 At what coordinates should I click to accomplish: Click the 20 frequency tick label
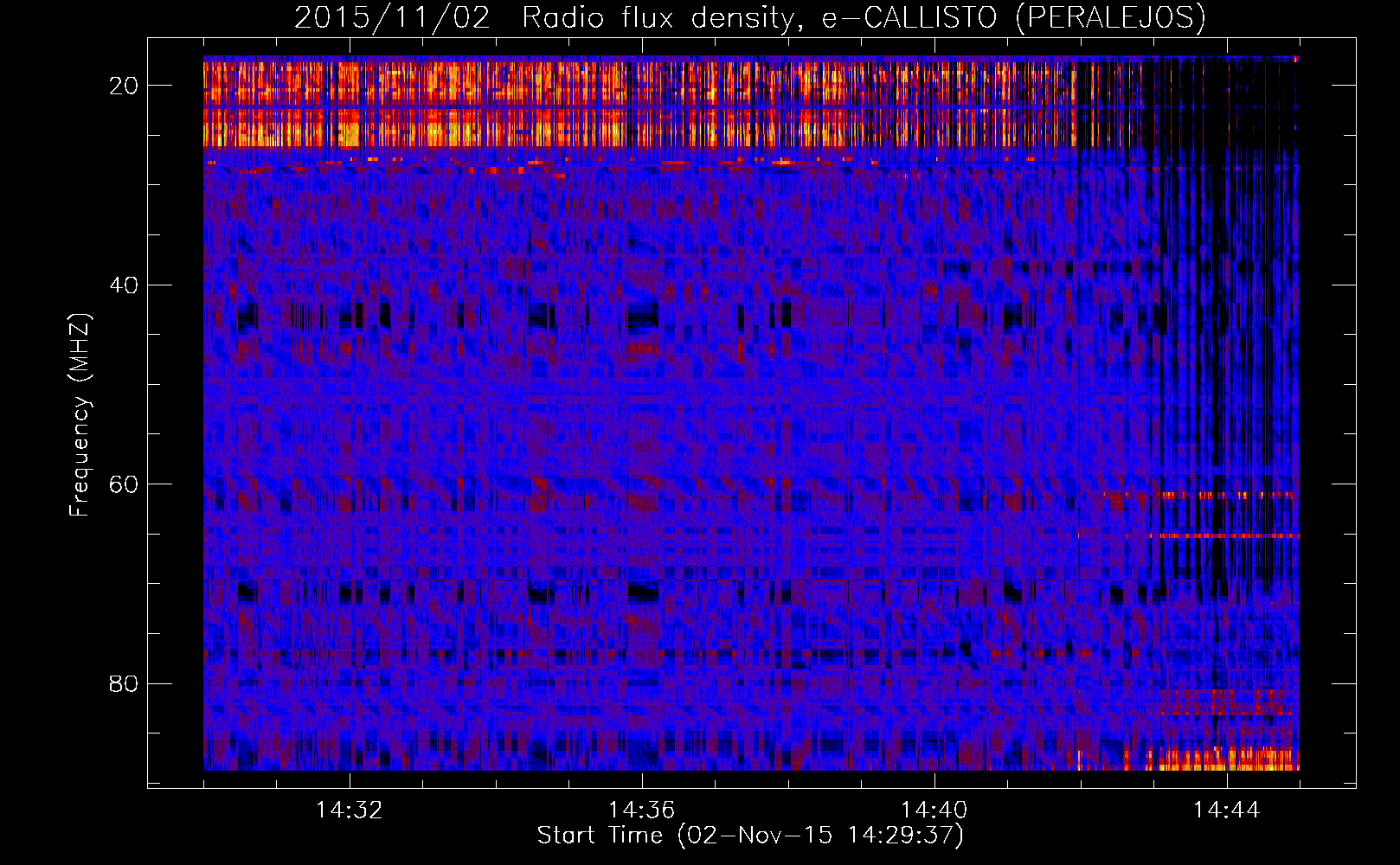(x=125, y=86)
